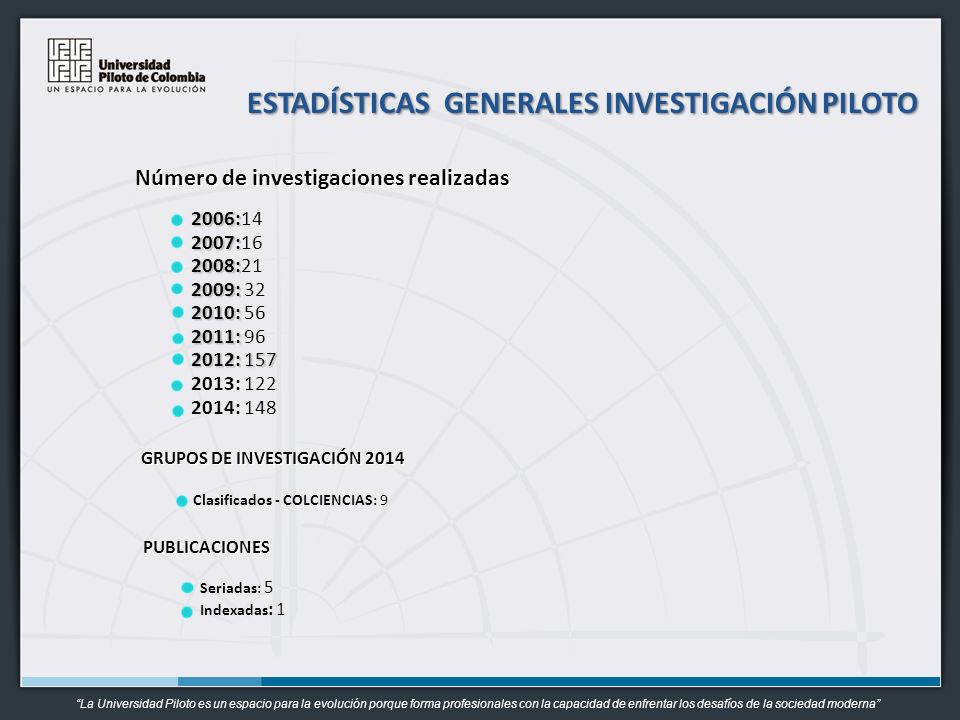Viewport: 960px width, 720px height.
Task: Select the 'Seriadas: 5' line
Action: click(236, 588)
